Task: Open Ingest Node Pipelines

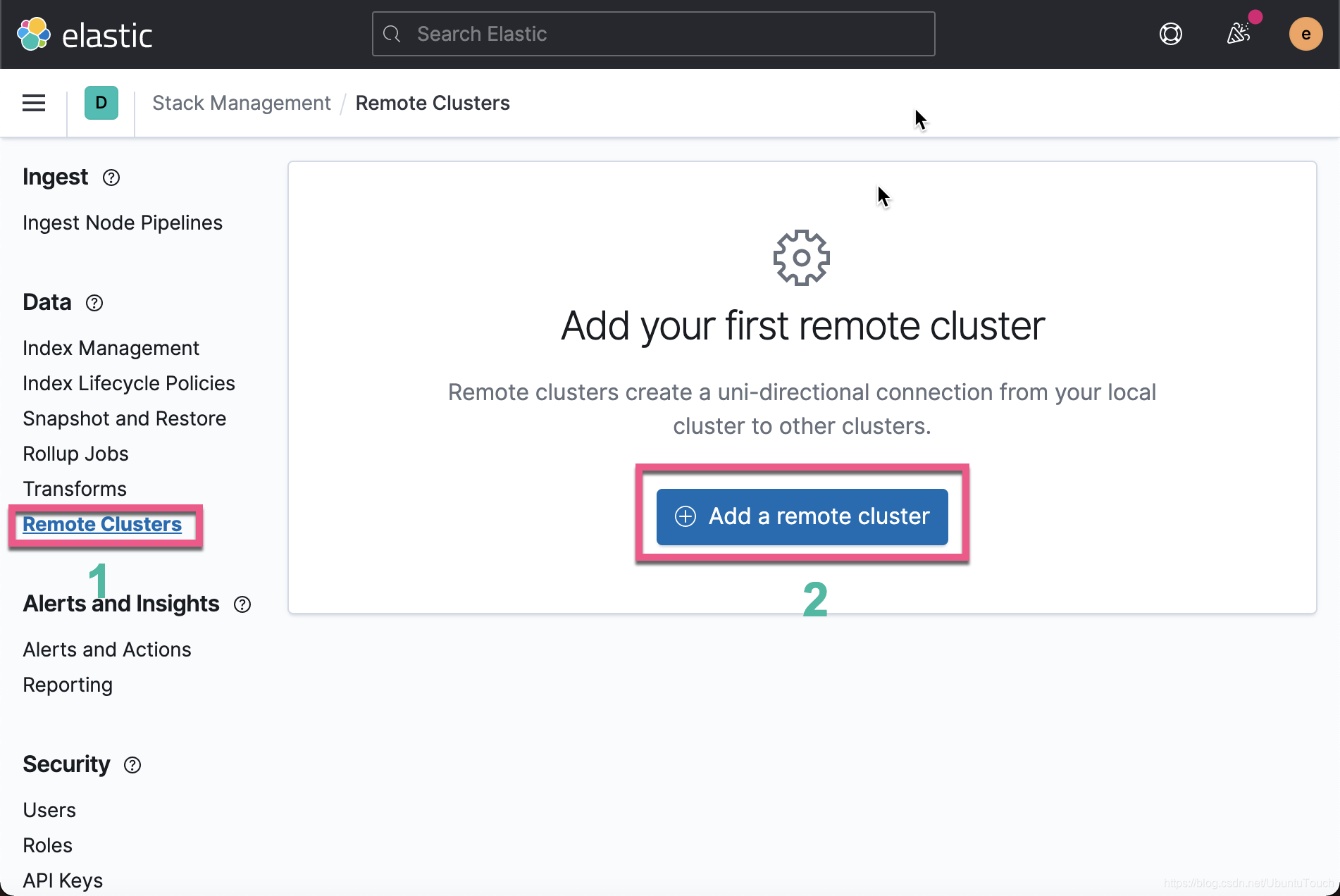Action: click(x=123, y=223)
